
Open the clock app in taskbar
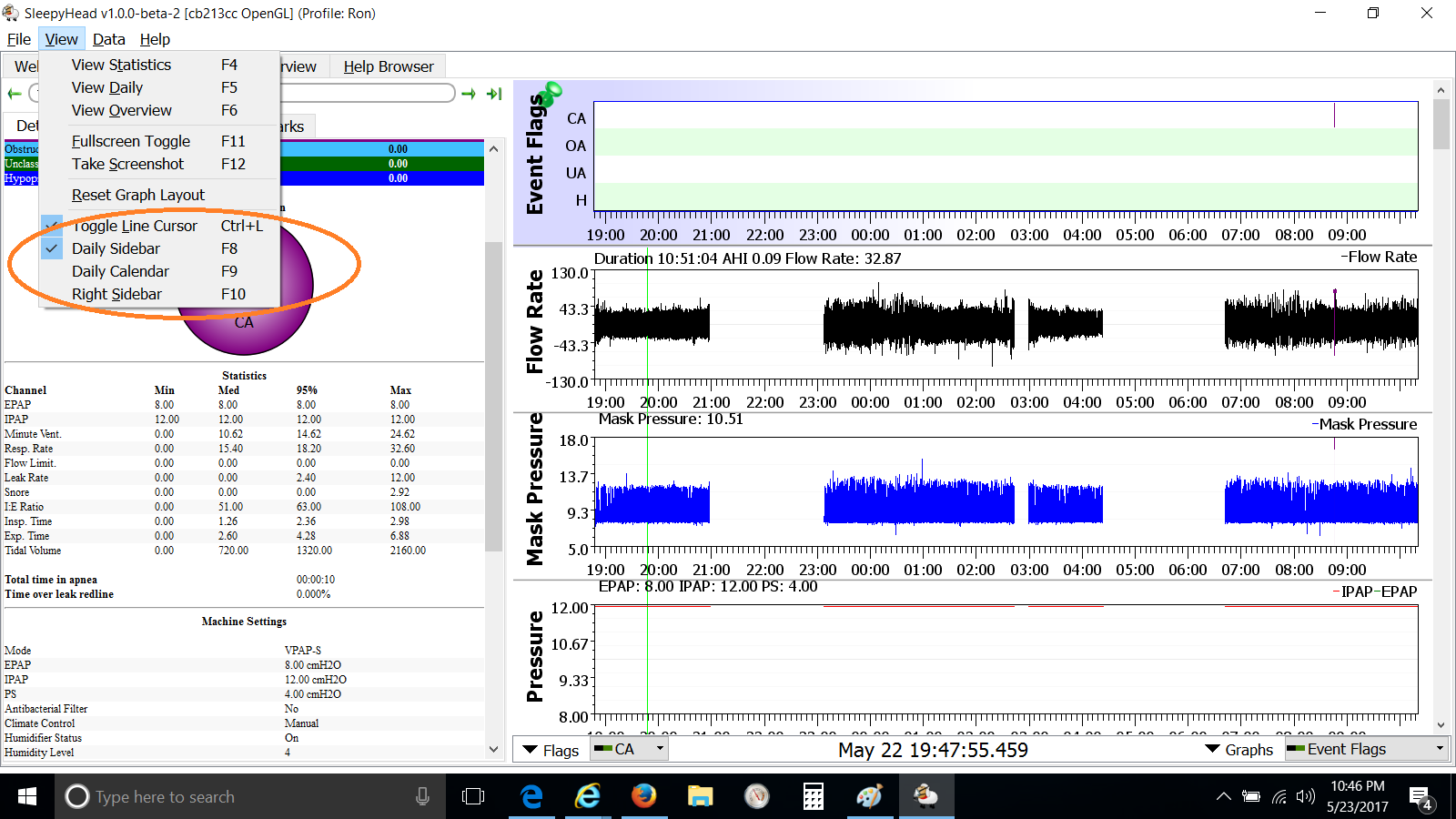(x=757, y=796)
